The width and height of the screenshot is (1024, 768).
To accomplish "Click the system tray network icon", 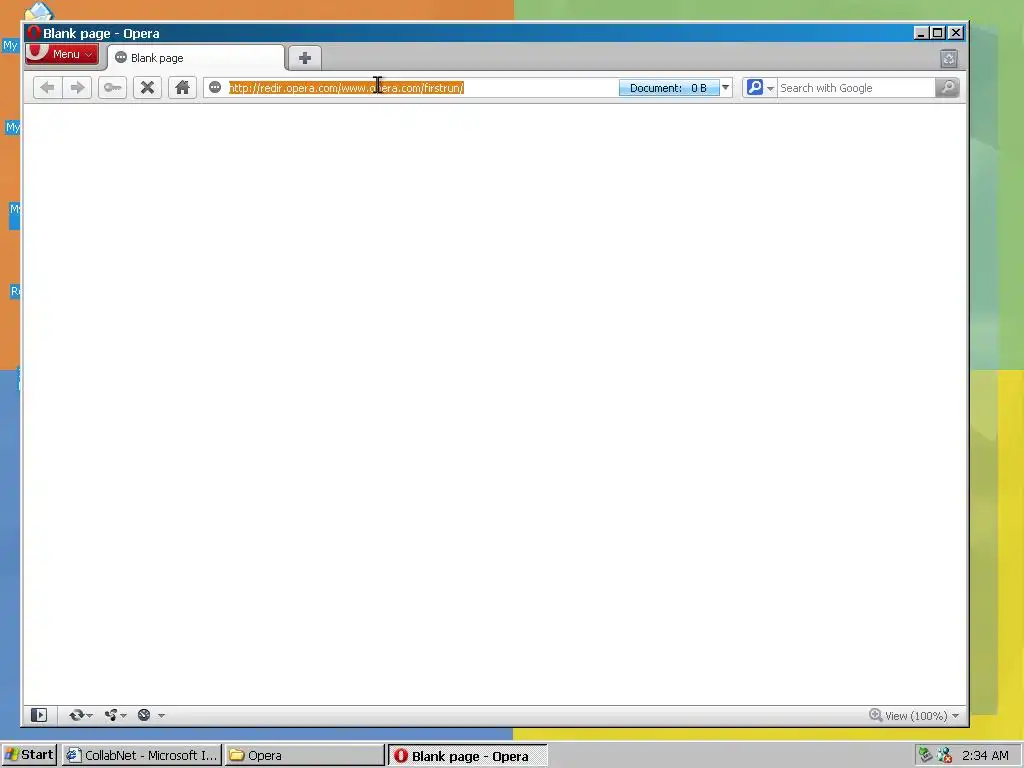I will coord(944,756).
